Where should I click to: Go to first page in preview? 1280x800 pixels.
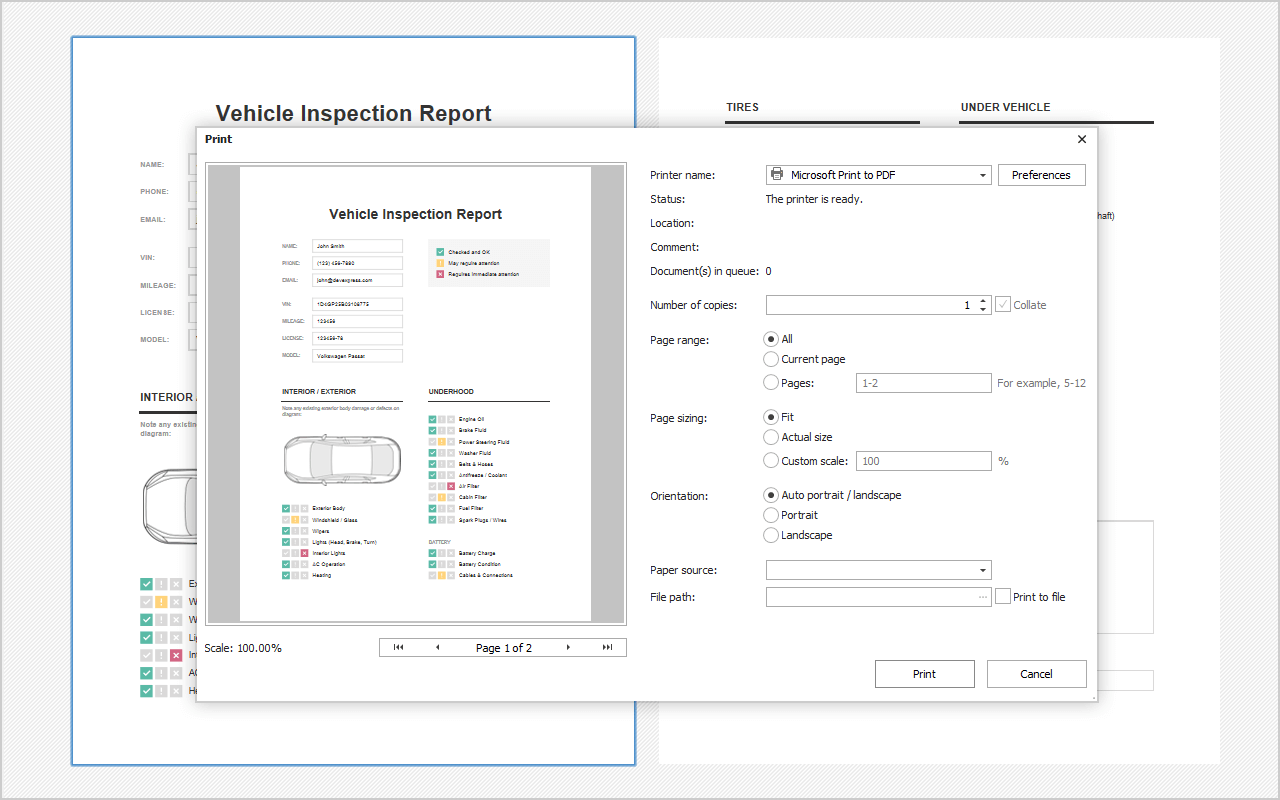click(x=399, y=648)
